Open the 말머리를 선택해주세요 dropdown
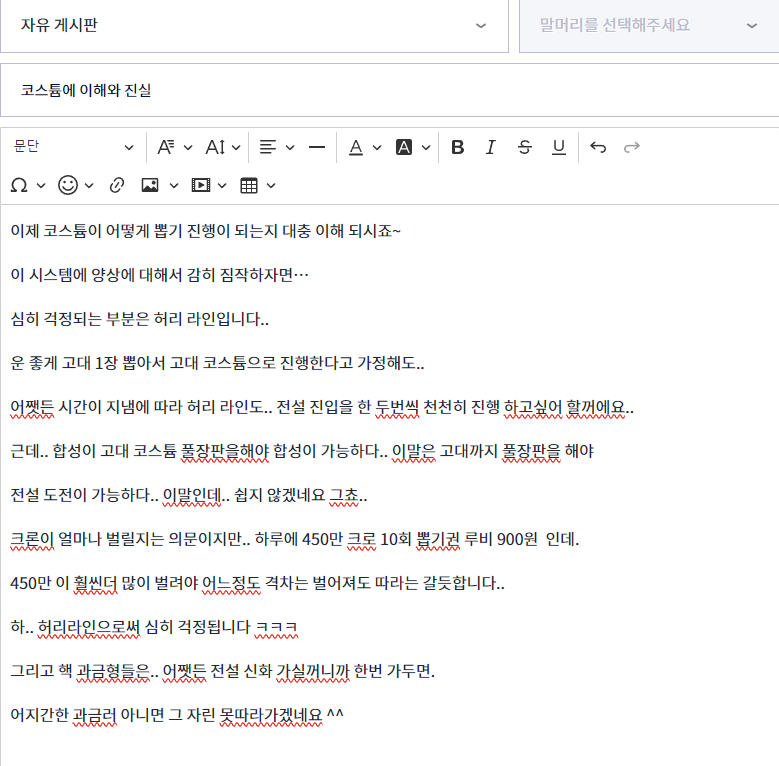The image size is (779, 766). click(x=649, y=25)
